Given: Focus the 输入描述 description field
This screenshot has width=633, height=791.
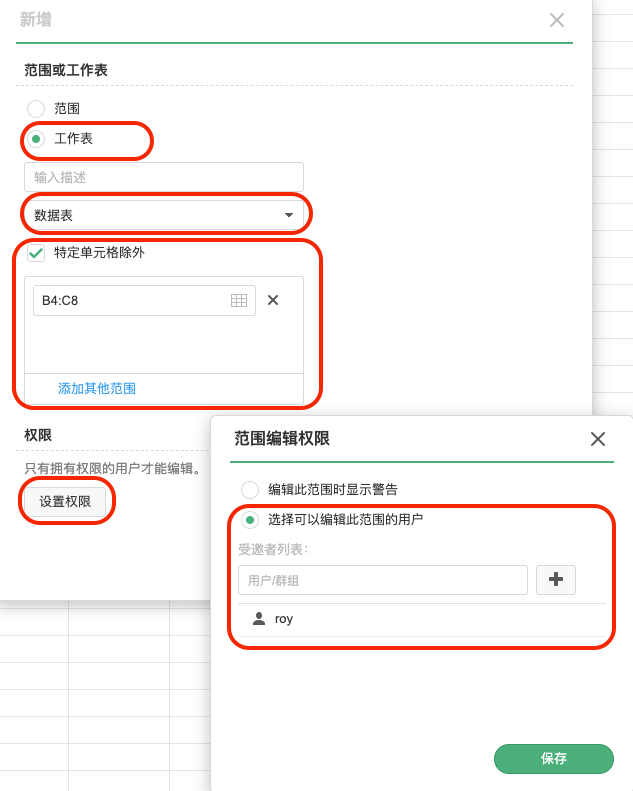Looking at the screenshot, I should coord(164,177).
